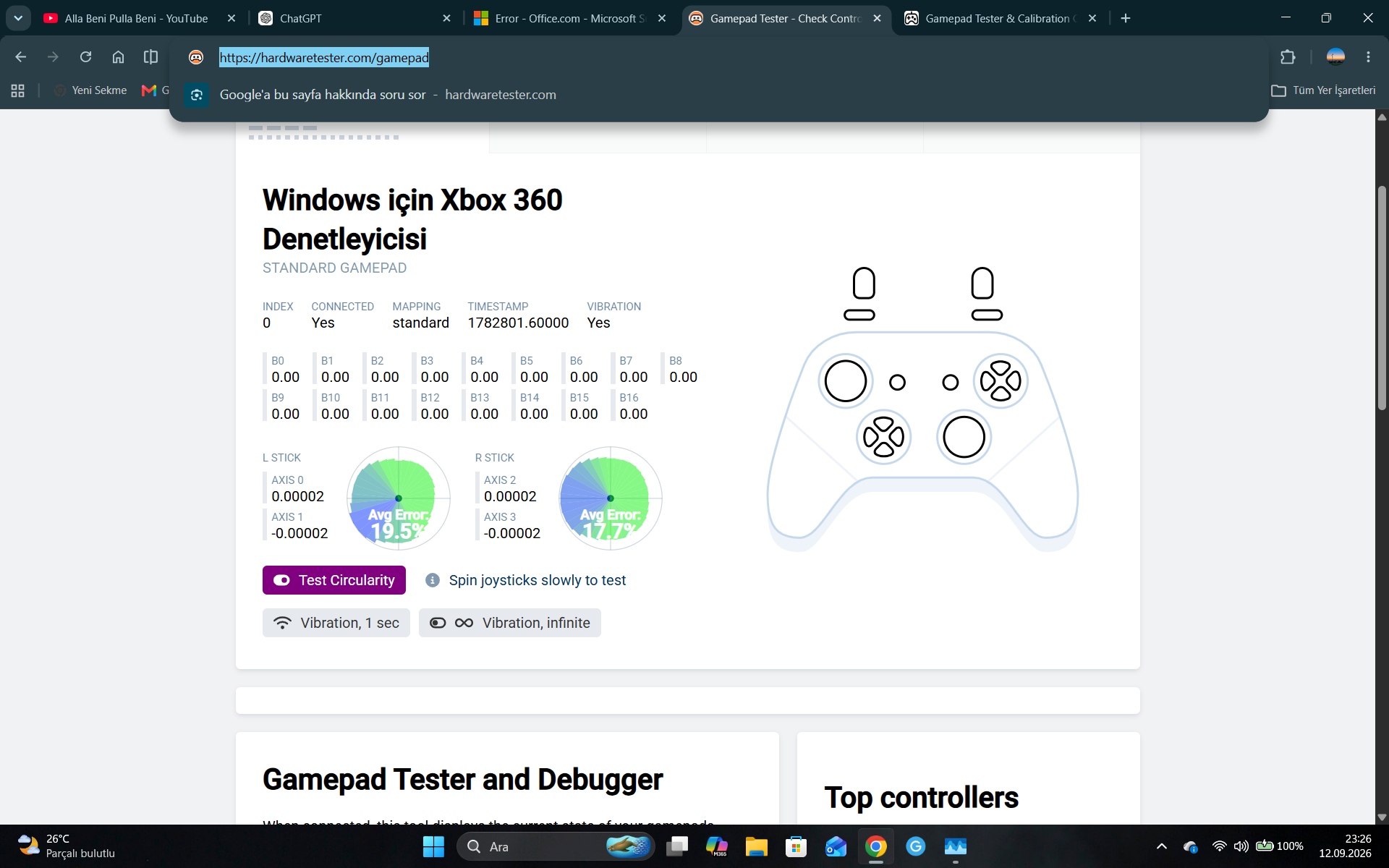Open the Wi-Fi network icon in tray
Viewport: 1389px width, 868px height.
pyautogui.click(x=1220, y=846)
